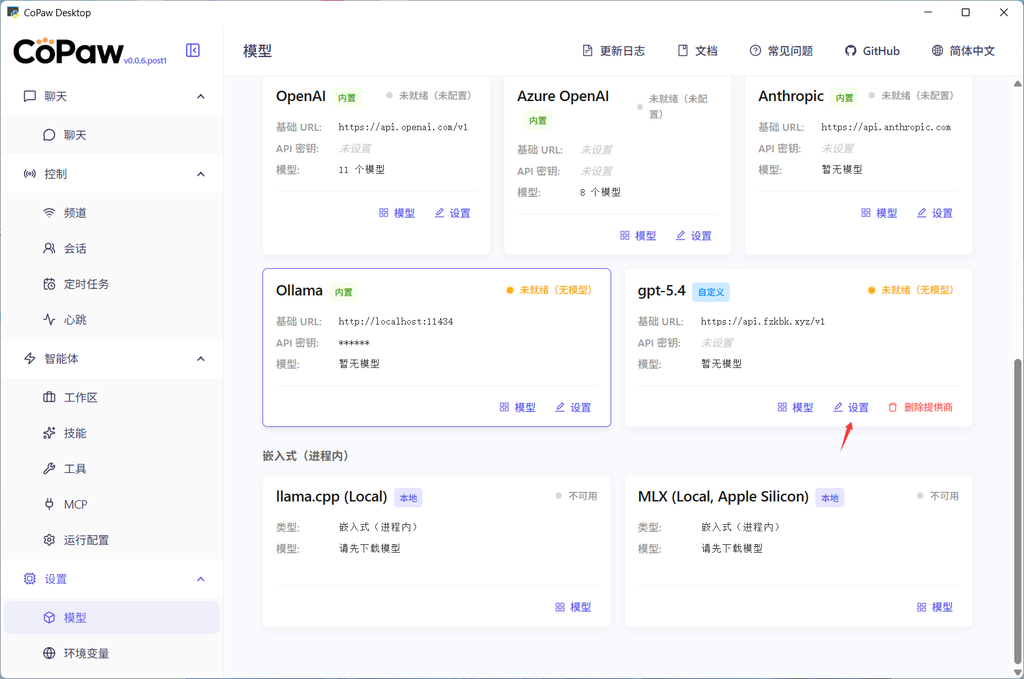Click the 模型 page title

(257, 51)
